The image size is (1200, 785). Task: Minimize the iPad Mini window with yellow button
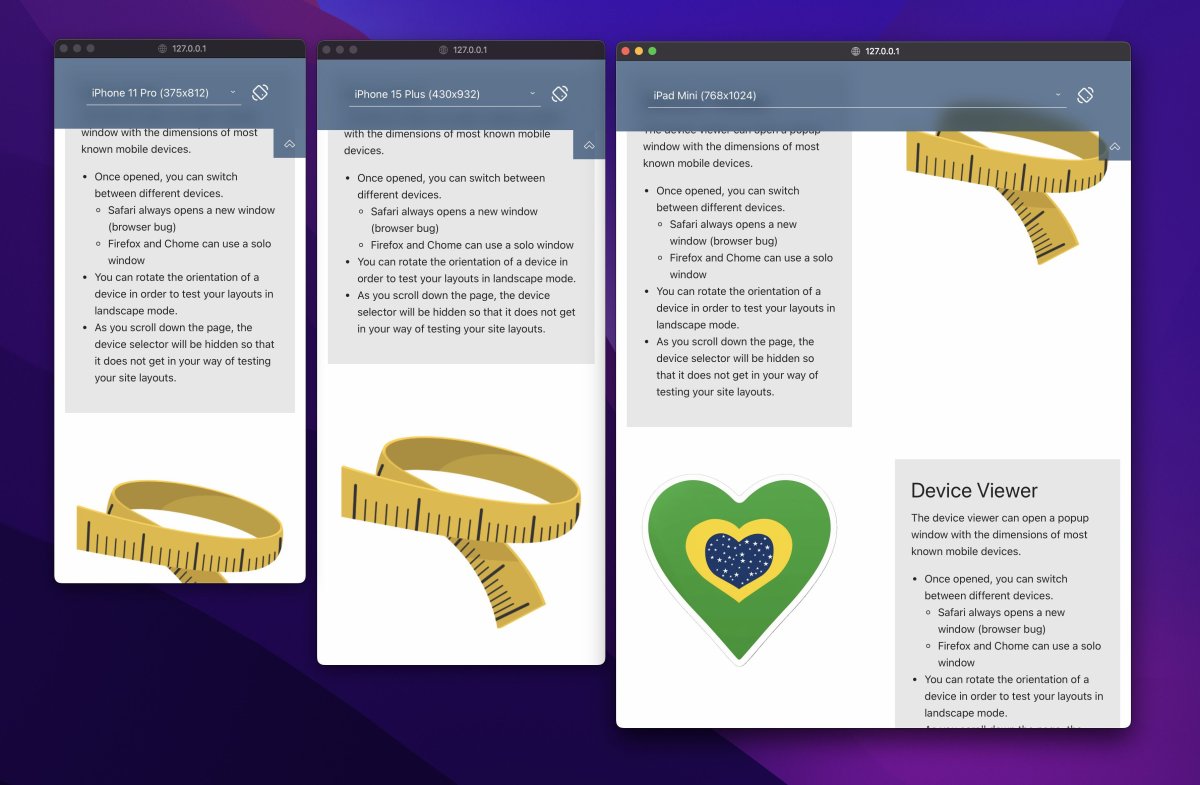tap(640, 51)
